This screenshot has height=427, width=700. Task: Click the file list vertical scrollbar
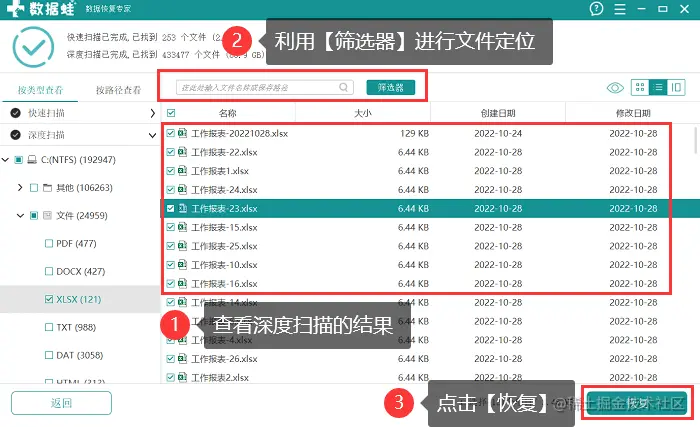pos(696,140)
